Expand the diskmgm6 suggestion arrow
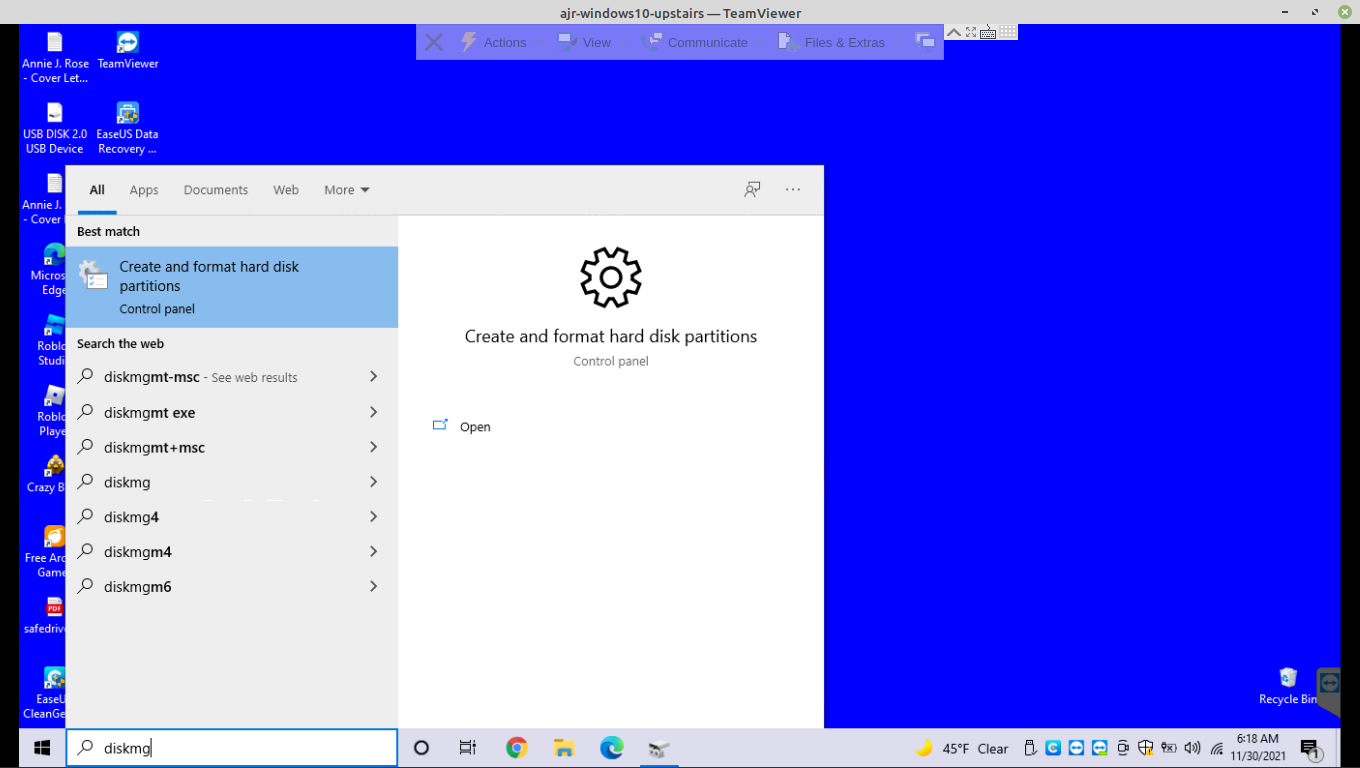The height and width of the screenshot is (768, 1360). (x=373, y=586)
